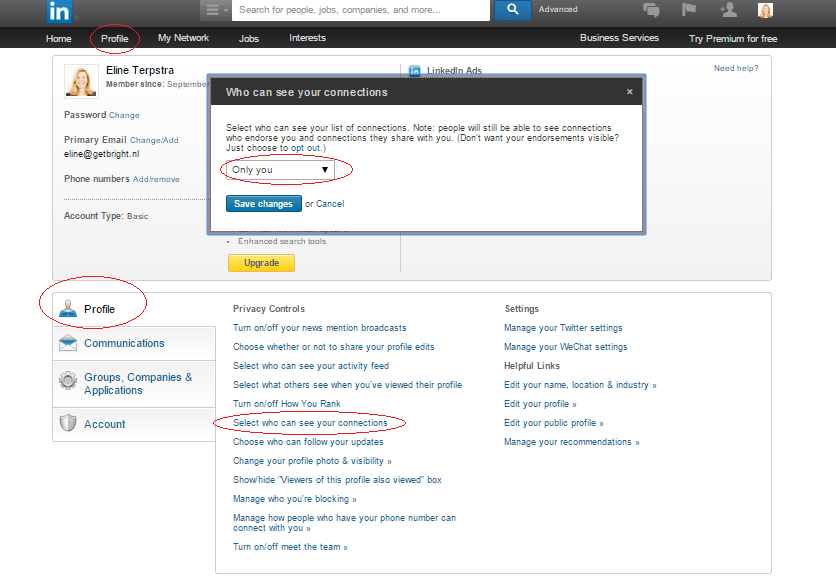
Task: Open the notifications flag icon
Action: [x=688, y=10]
